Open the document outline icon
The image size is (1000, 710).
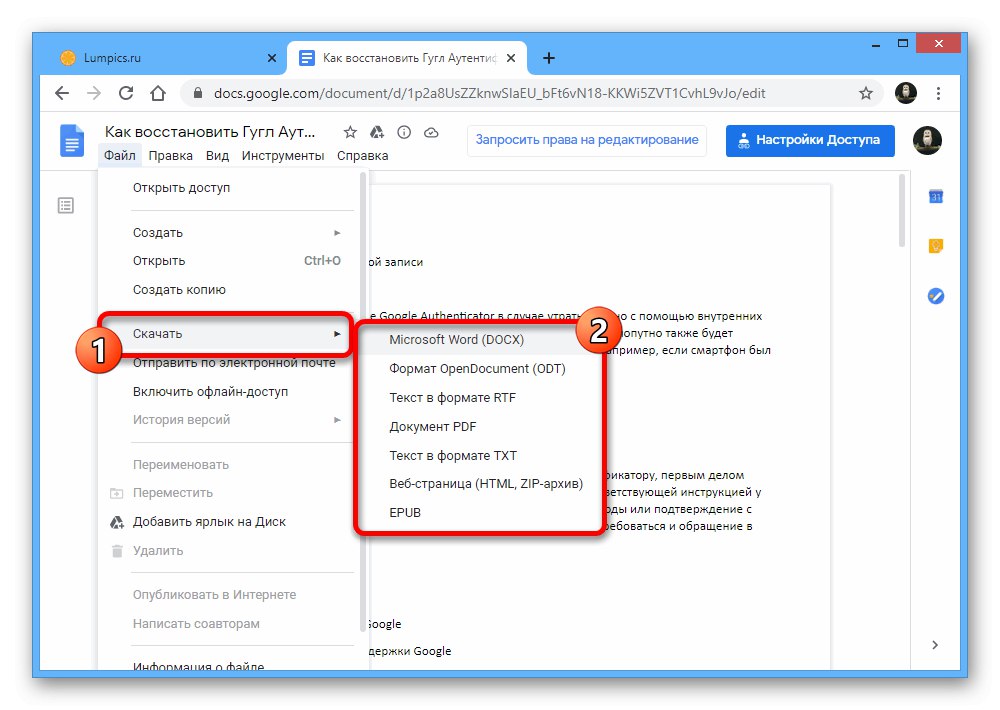click(66, 205)
